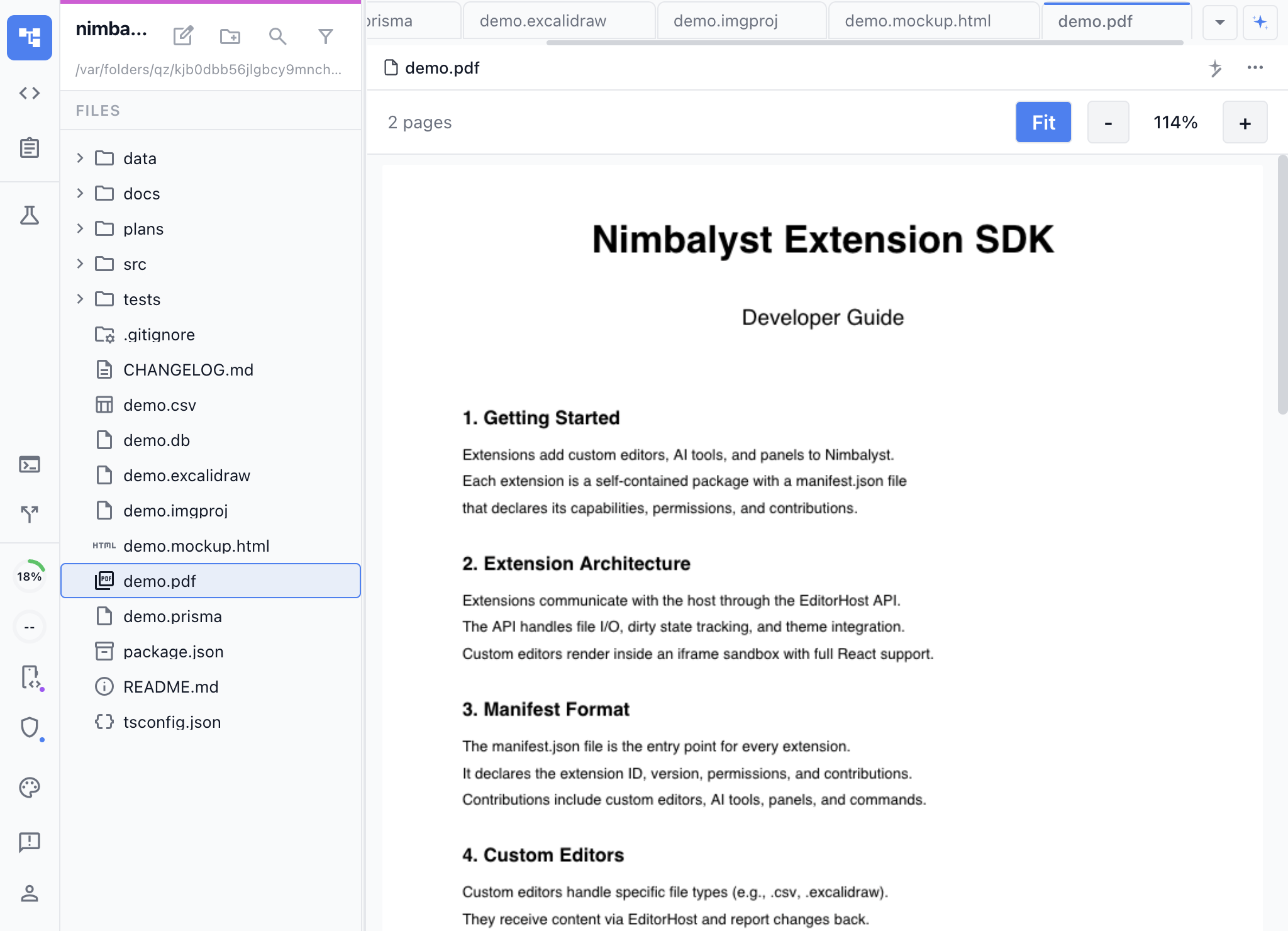
Task: Collapse arrow next to the docs folder
Action: [80, 193]
